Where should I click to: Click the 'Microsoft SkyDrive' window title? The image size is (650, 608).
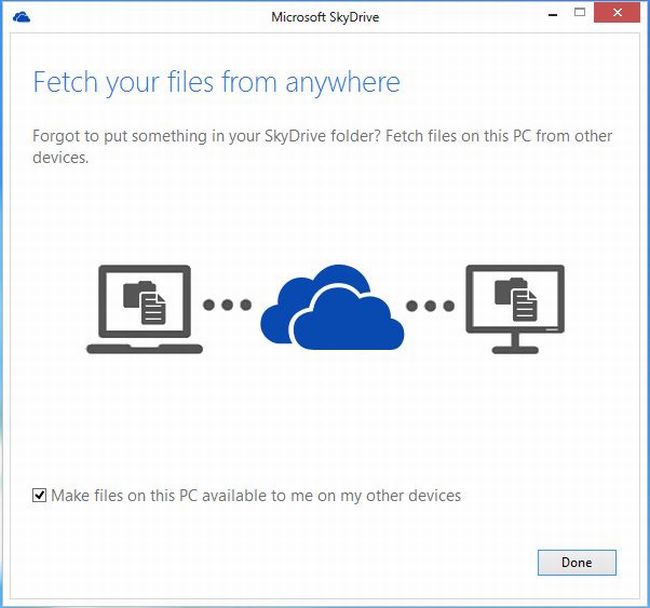325,17
